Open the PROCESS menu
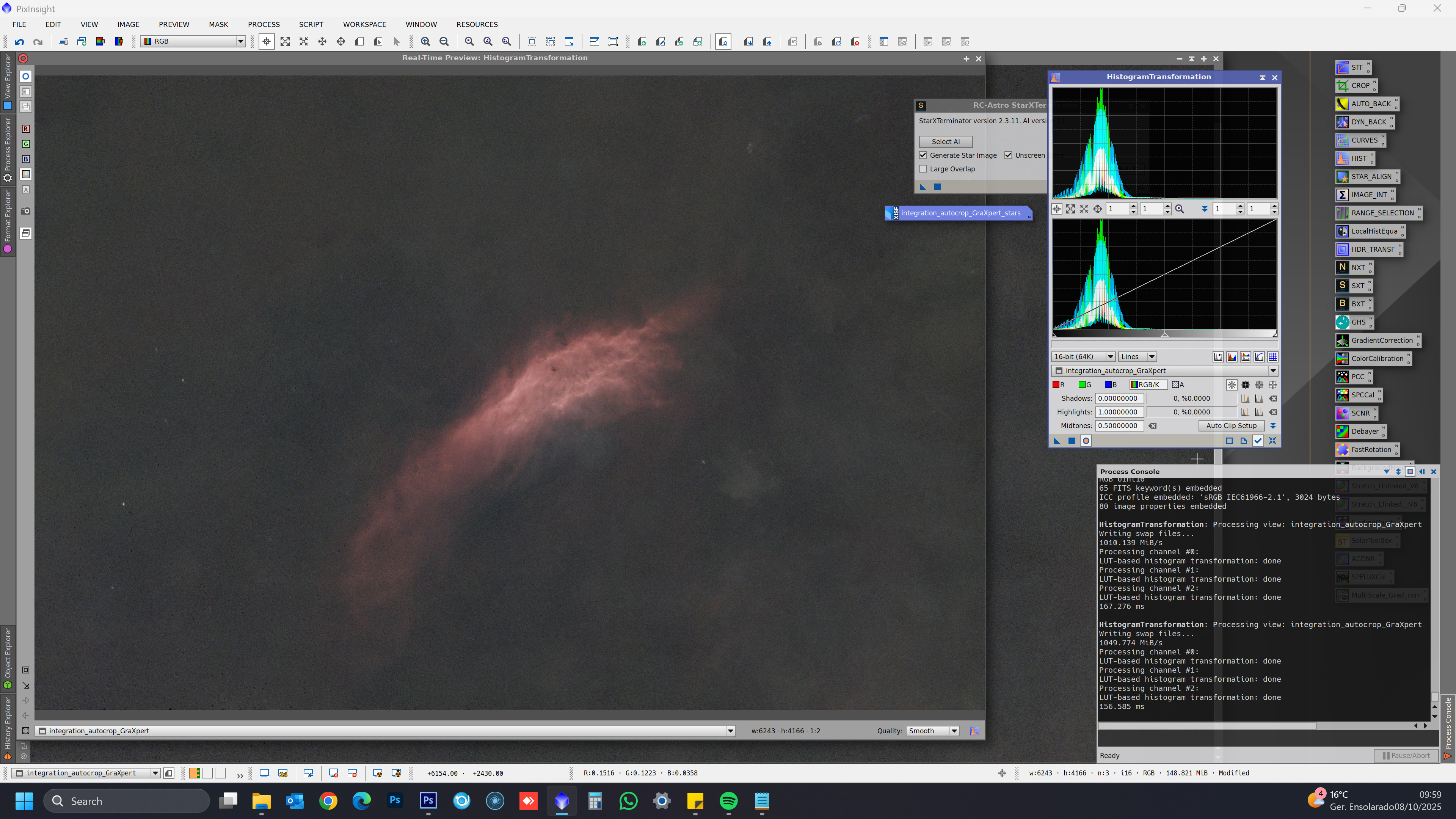The height and width of the screenshot is (819, 1456). [264, 24]
